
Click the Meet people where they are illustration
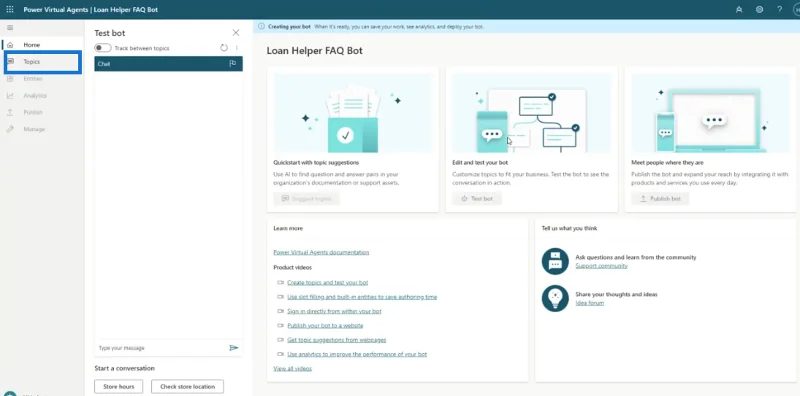click(x=711, y=113)
